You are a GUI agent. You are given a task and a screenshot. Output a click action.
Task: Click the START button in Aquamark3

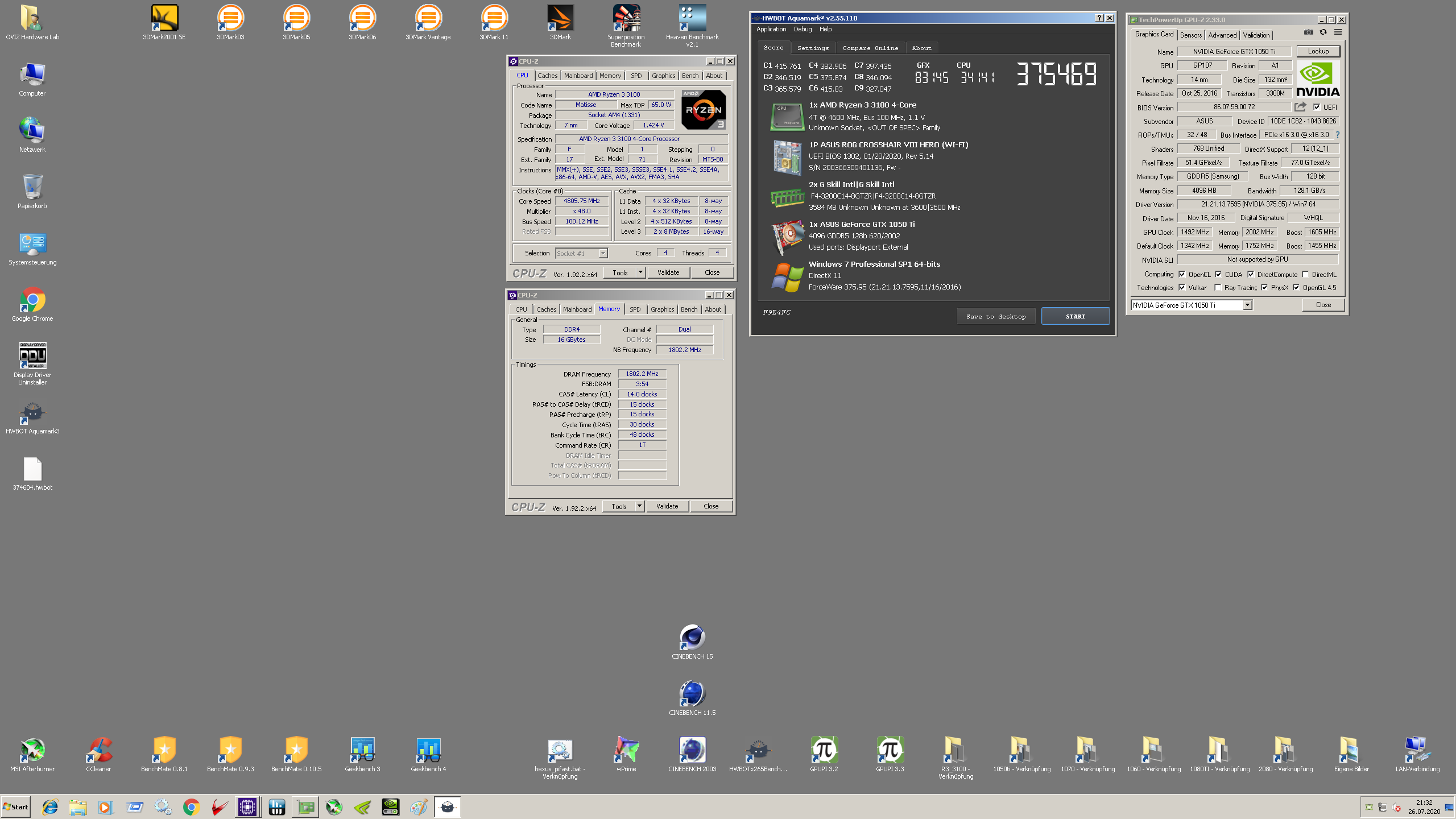pos(1075,316)
